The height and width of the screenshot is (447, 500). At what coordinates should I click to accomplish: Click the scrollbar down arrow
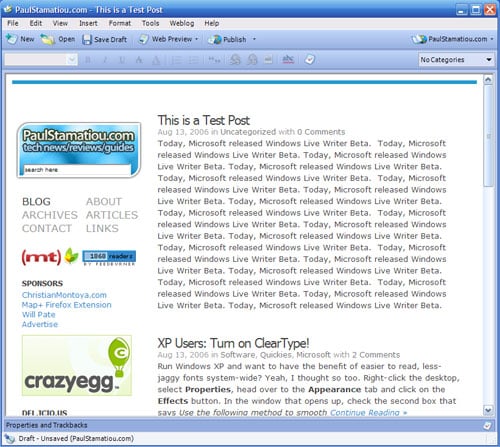point(488,410)
